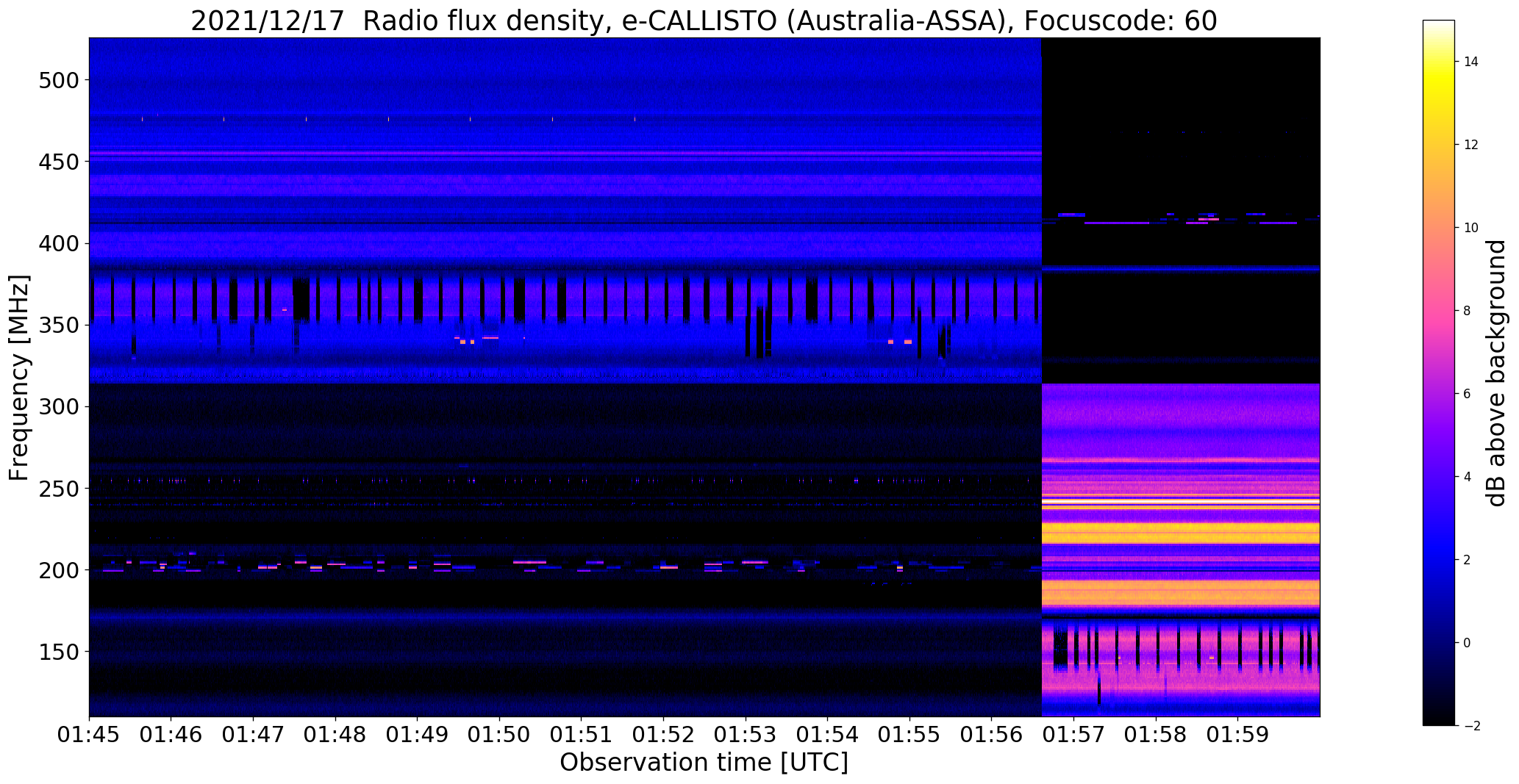This screenshot has height=784, width=1519.
Task: Click the 01:50 time tick label
Action: (500, 735)
